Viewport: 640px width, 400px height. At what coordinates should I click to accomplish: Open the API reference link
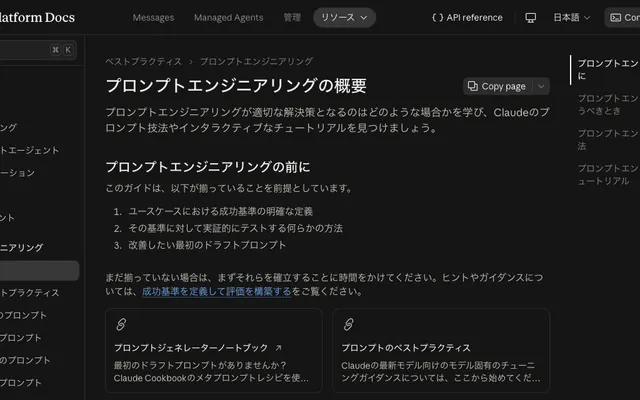coord(467,18)
